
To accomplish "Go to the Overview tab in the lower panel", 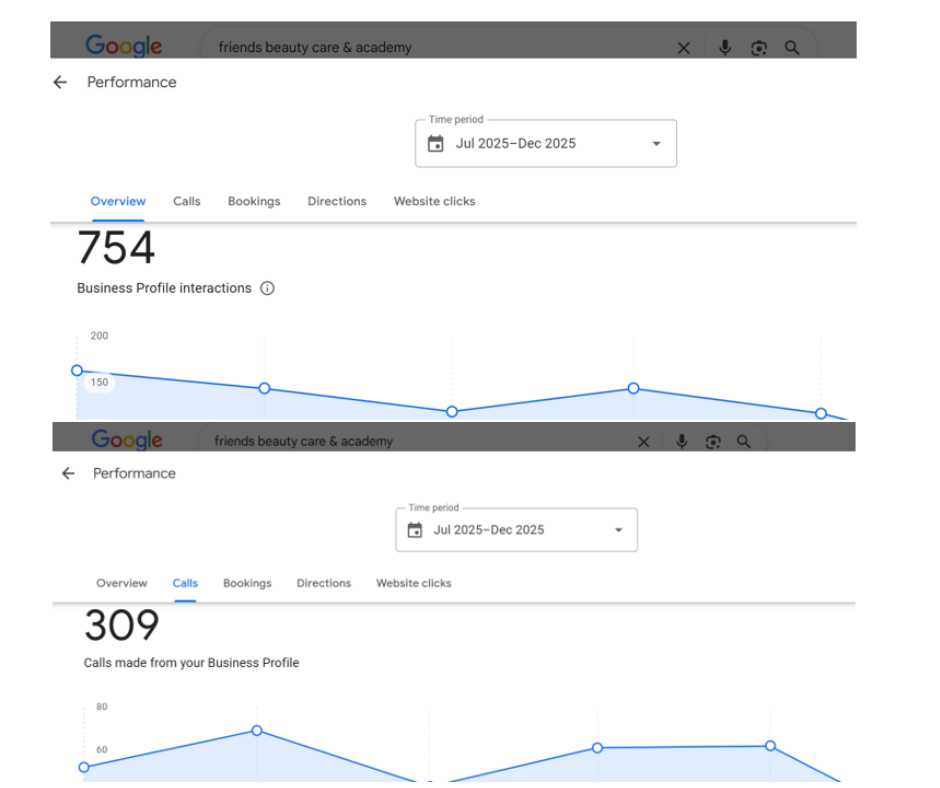I will [x=122, y=583].
